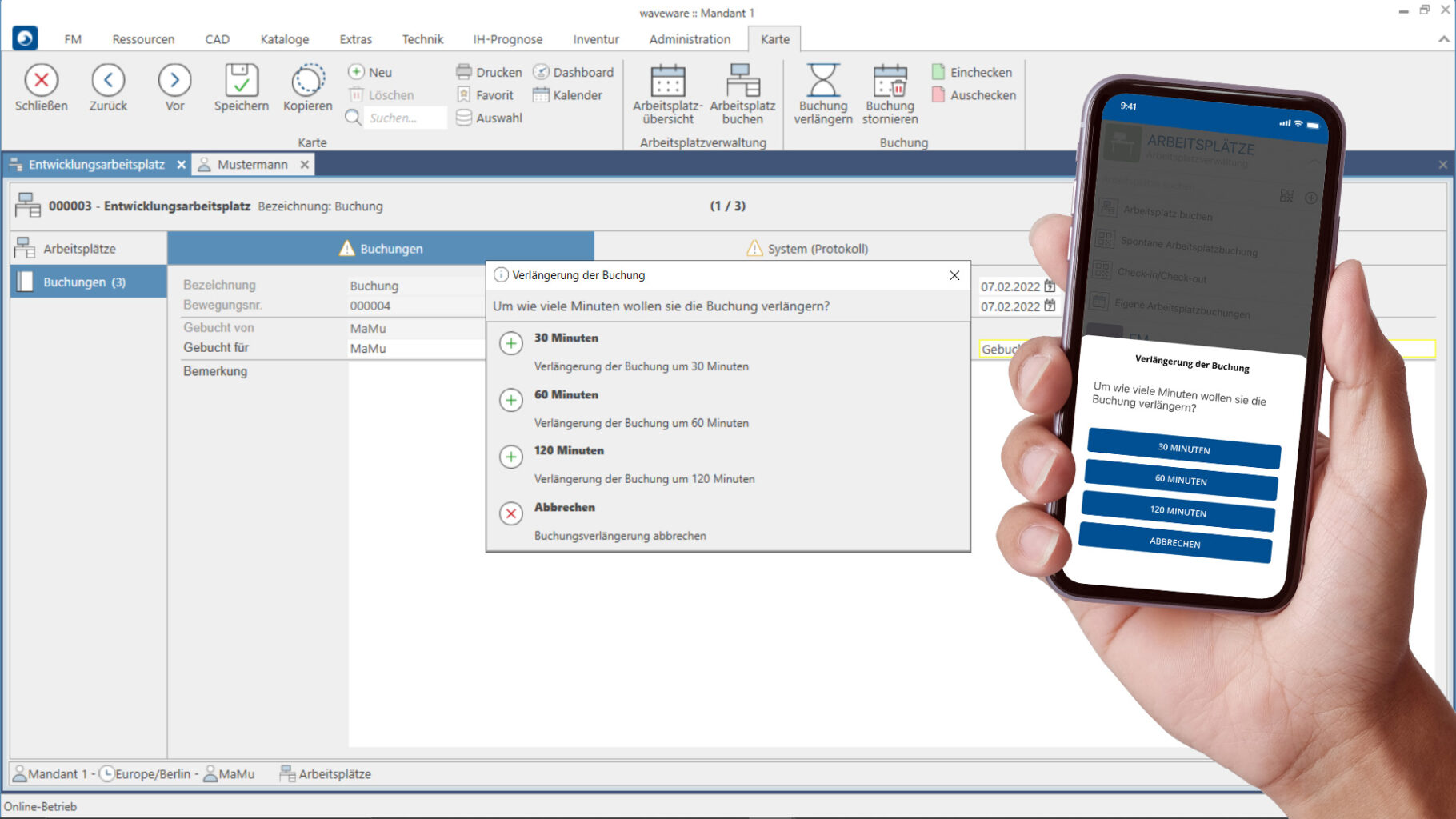The height and width of the screenshot is (819, 1456).
Task: Switch to the Mustermann document tab
Action: tap(252, 165)
